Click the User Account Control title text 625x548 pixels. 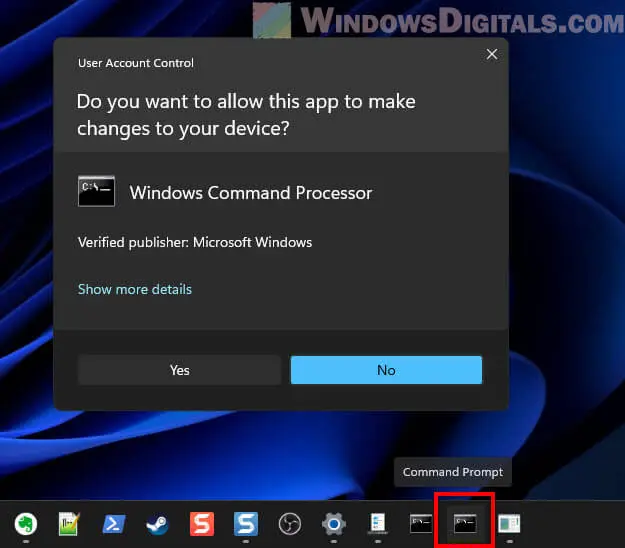click(136, 63)
